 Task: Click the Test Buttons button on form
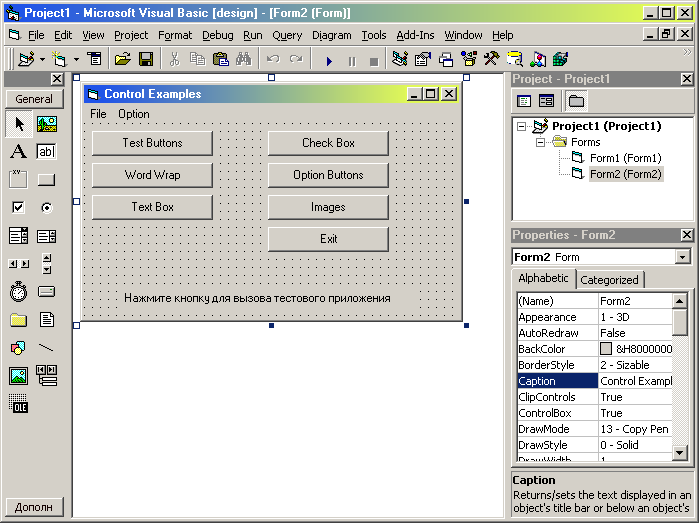pyautogui.click(x=152, y=143)
